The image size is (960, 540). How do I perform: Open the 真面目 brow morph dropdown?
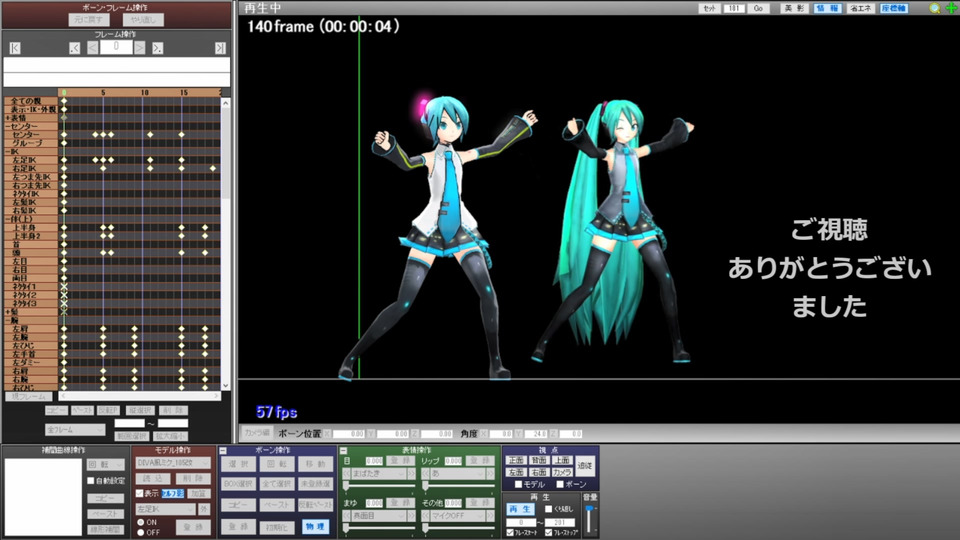click(x=378, y=516)
